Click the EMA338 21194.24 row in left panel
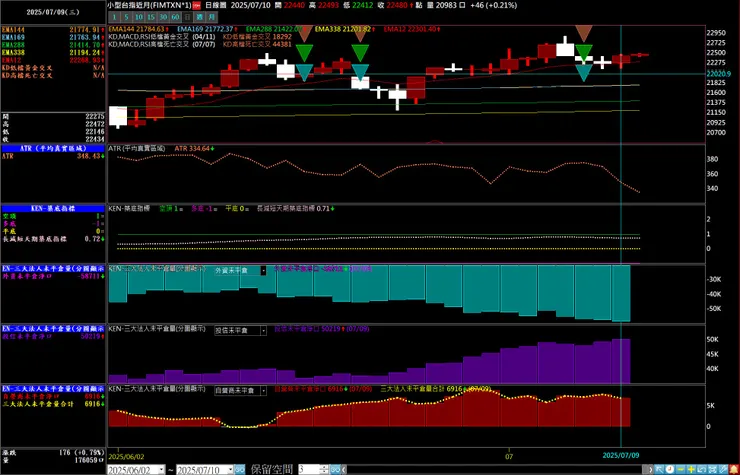This screenshot has height=475, width=740. (x=53, y=52)
